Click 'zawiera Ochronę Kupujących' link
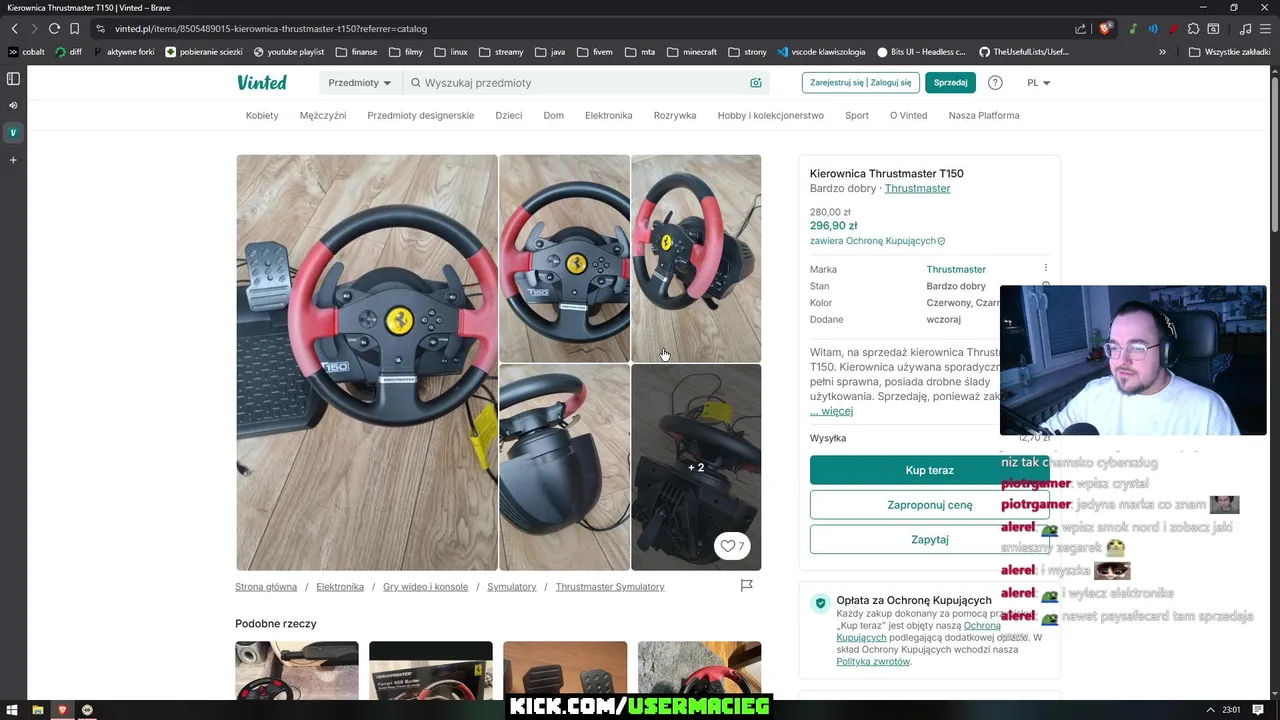This screenshot has height=720, width=1280. coord(877,241)
